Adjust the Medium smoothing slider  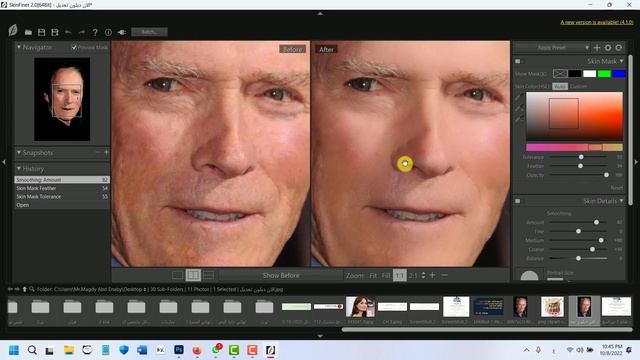(601, 240)
